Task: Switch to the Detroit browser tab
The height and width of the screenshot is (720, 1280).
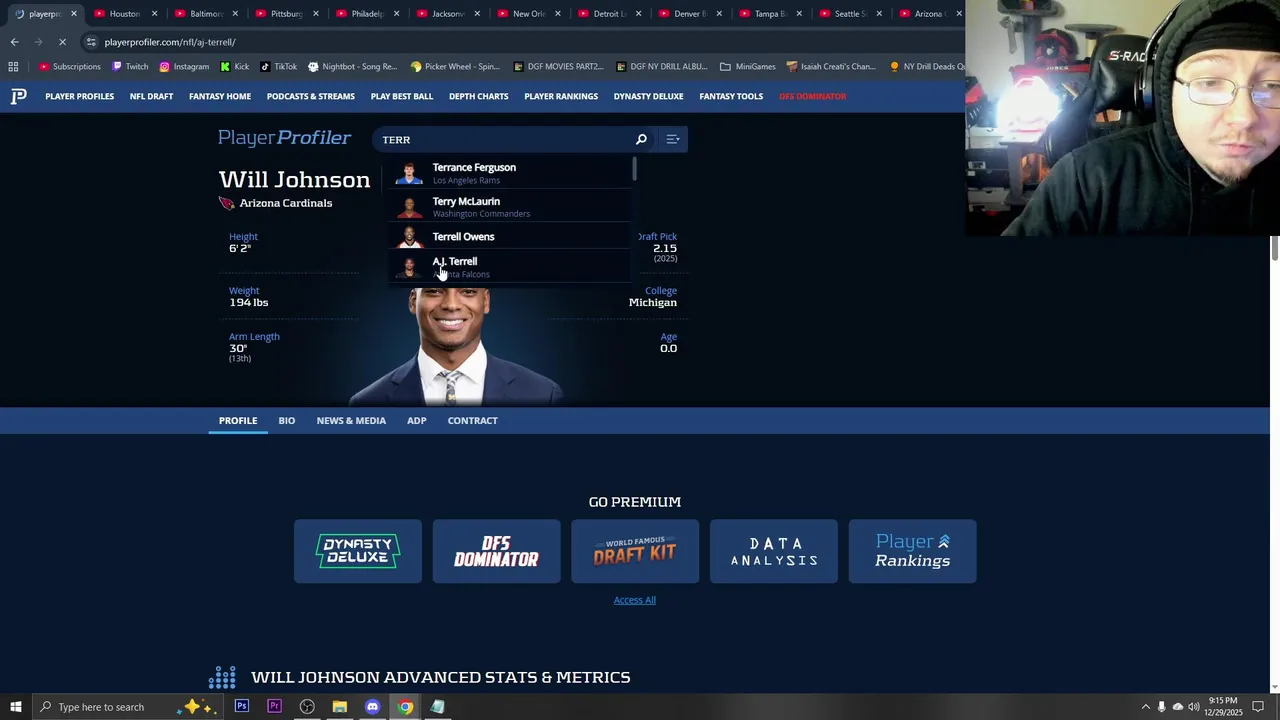Action: coord(608,14)
